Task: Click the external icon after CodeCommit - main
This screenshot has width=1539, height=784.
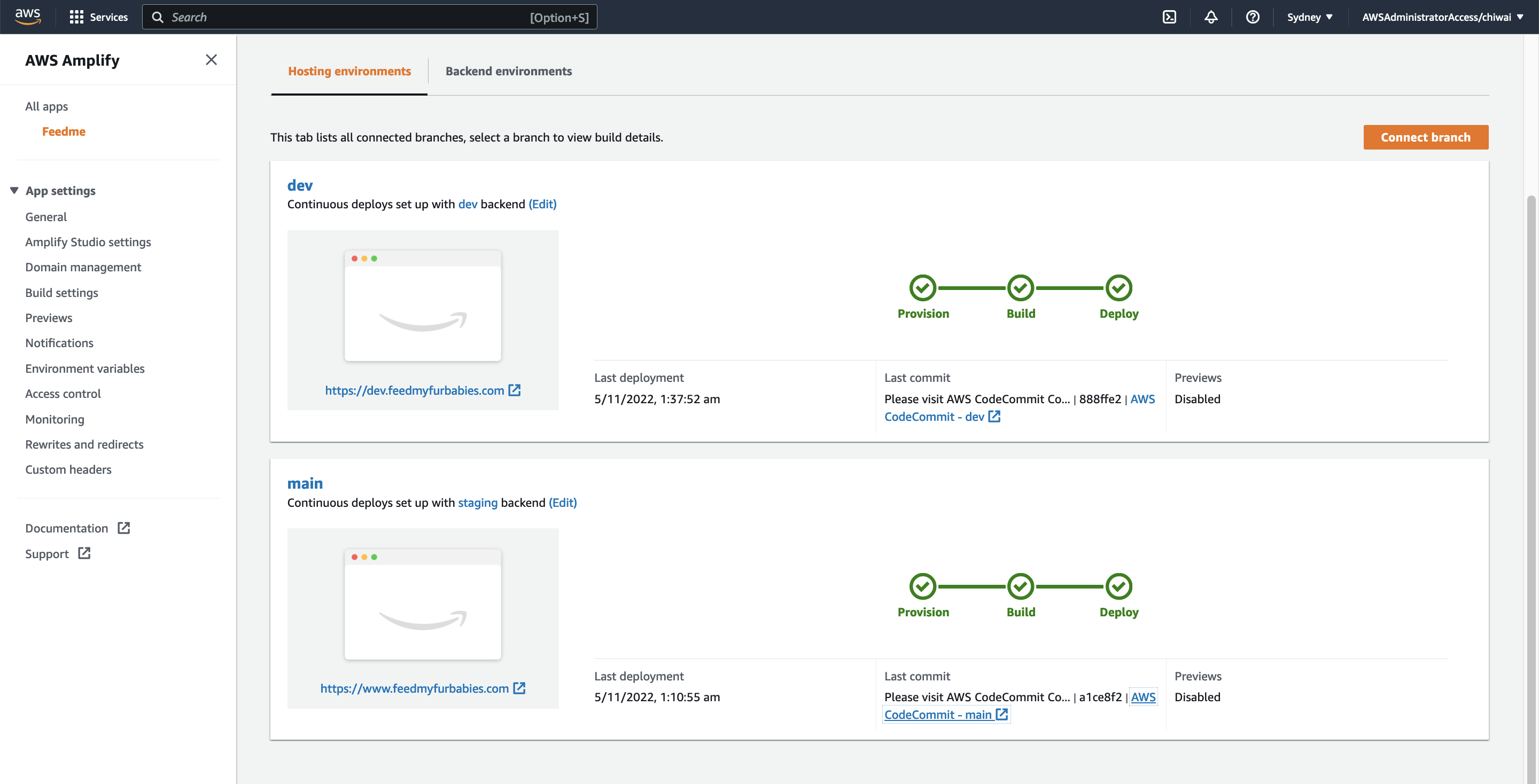Action: 1002,714
